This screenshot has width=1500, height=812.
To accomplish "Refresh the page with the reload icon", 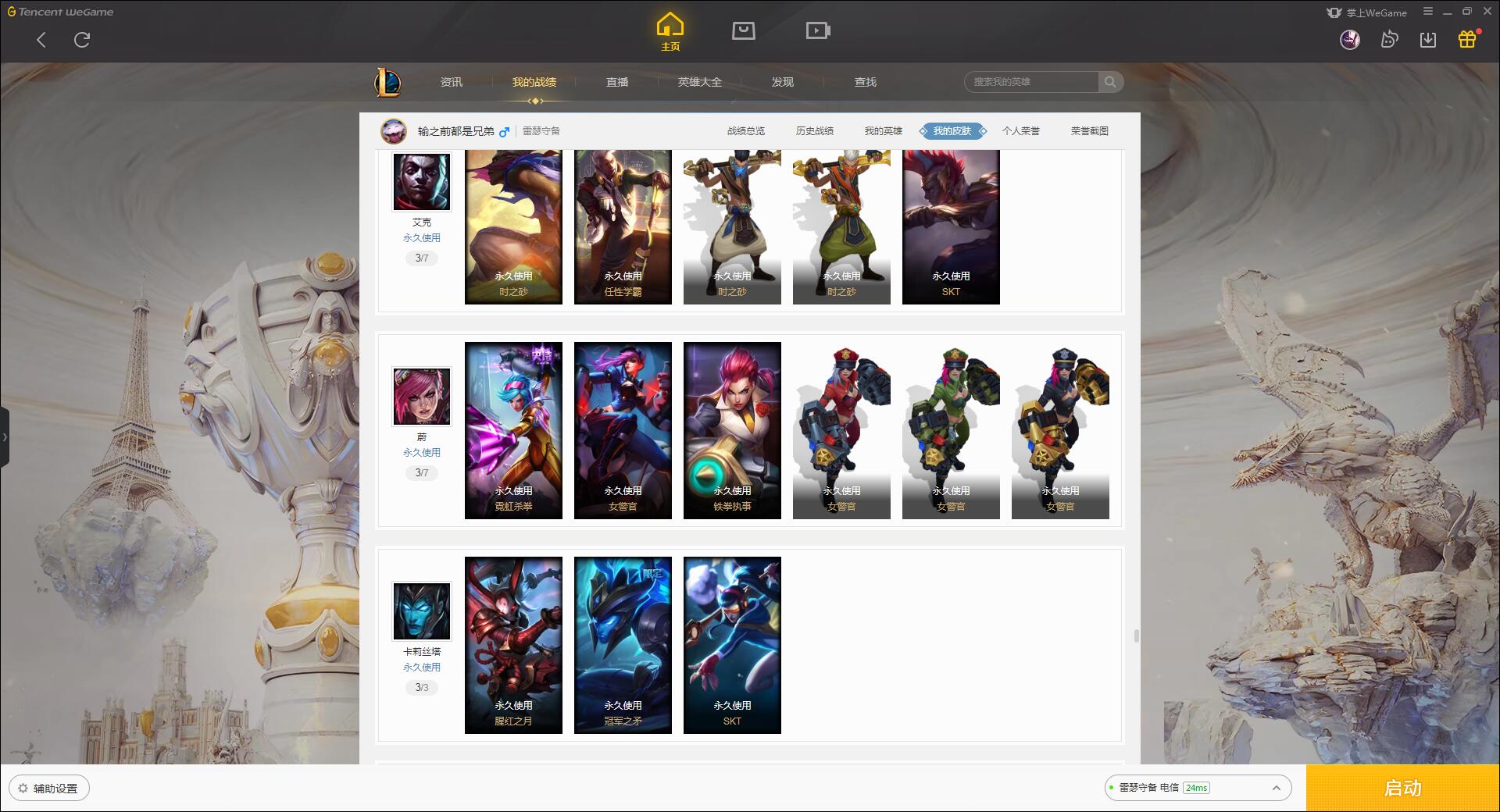I will [82, 40].
